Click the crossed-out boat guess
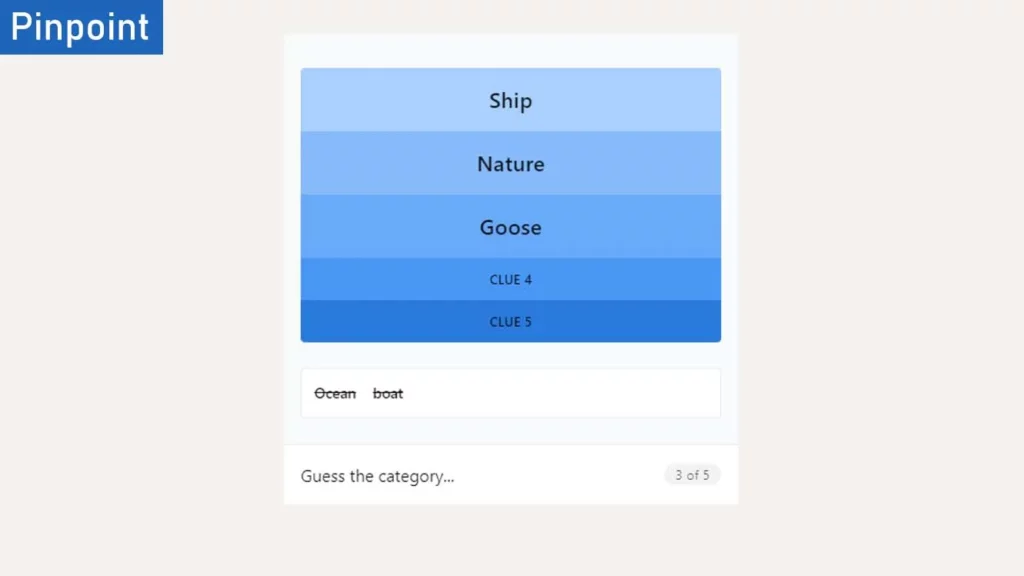The width and height of the screenshot is (1024, 576). coord(388,394)
